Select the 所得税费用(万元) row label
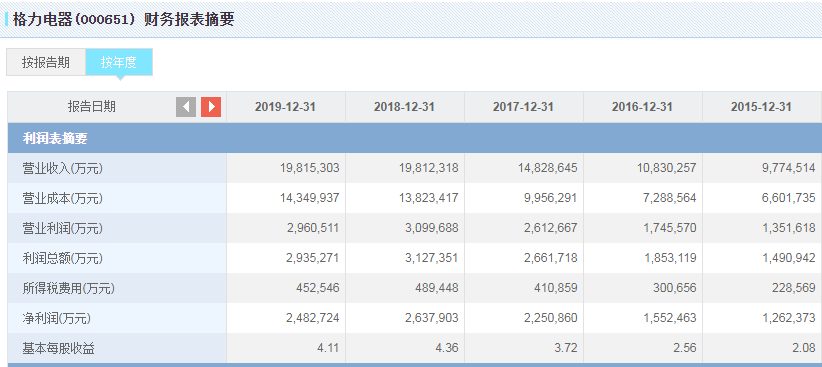822x367 pixels. coord(69,288)
